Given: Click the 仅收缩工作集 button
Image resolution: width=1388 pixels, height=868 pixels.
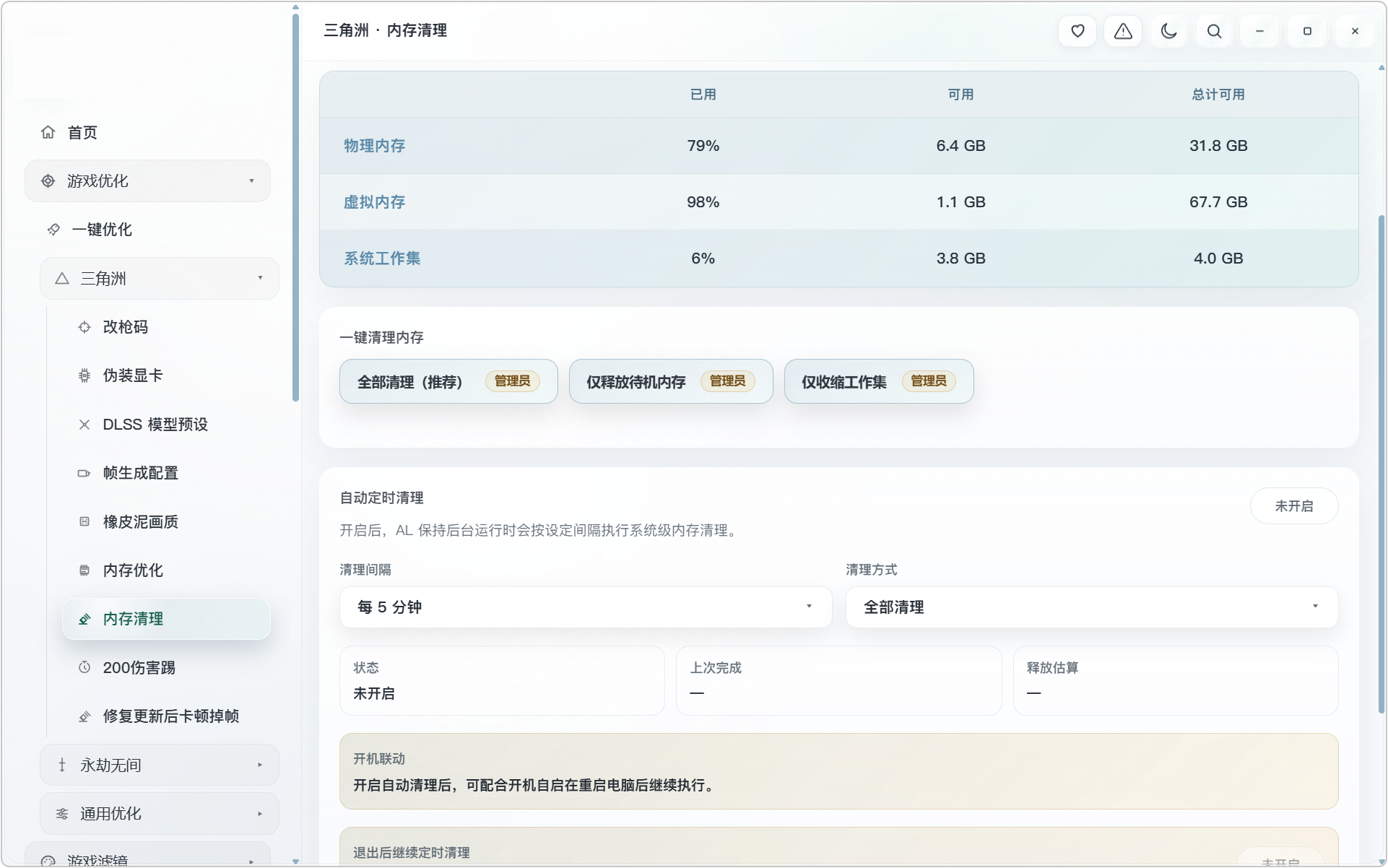Looking at the screenshot, I should click(879, 381).
